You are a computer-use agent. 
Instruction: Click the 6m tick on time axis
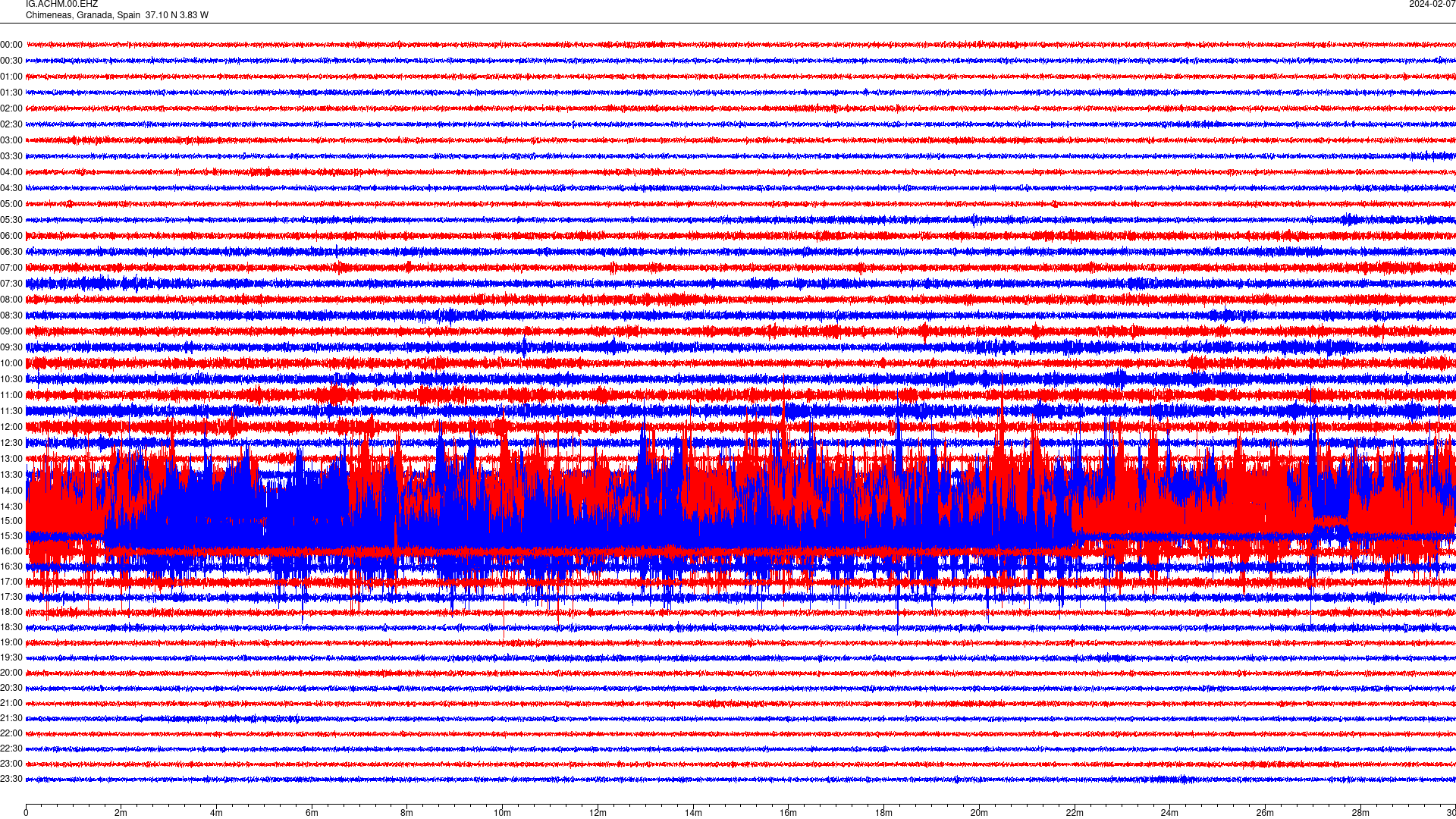tap(312, 813)
